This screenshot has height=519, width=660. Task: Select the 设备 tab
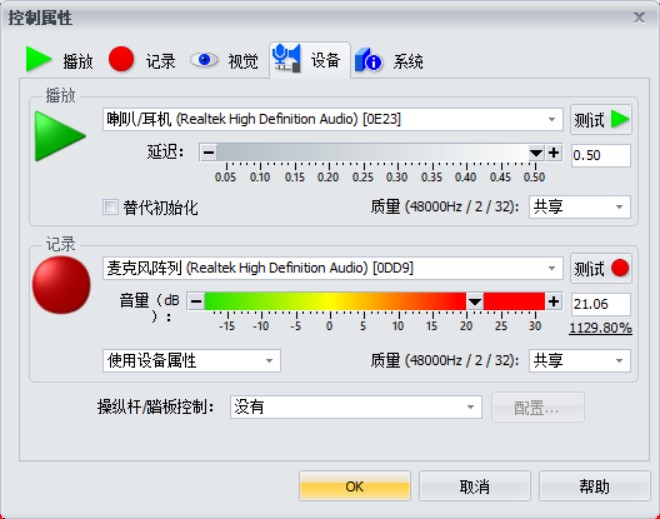310,60
